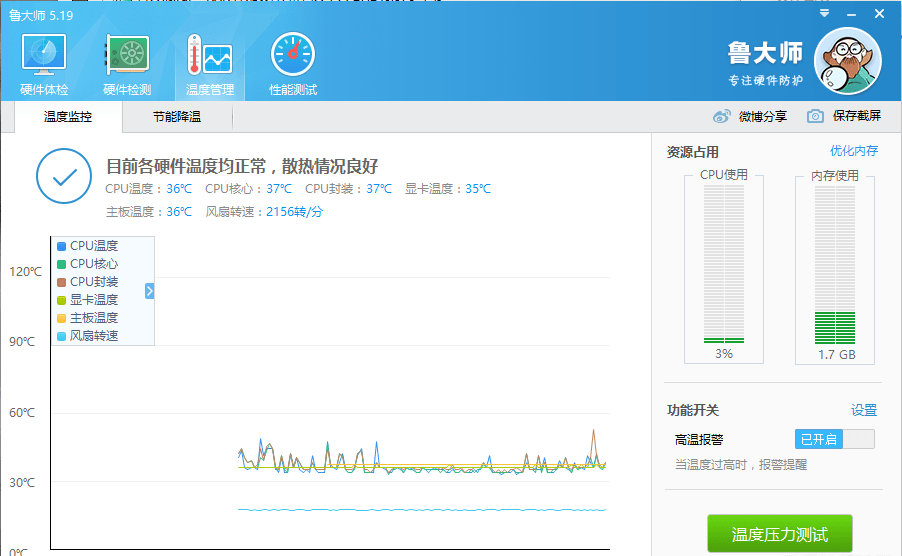Click the 鲁大师 mascot avatar
The image size is (902, 556).
point(847,61)
